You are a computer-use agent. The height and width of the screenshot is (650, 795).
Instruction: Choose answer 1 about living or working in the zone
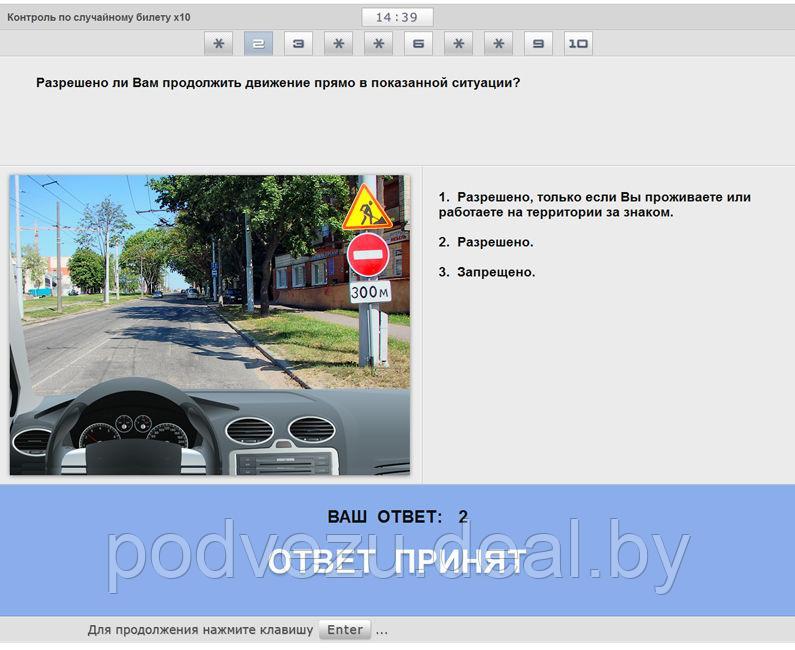pyautogui.click(x=594, y=205)
